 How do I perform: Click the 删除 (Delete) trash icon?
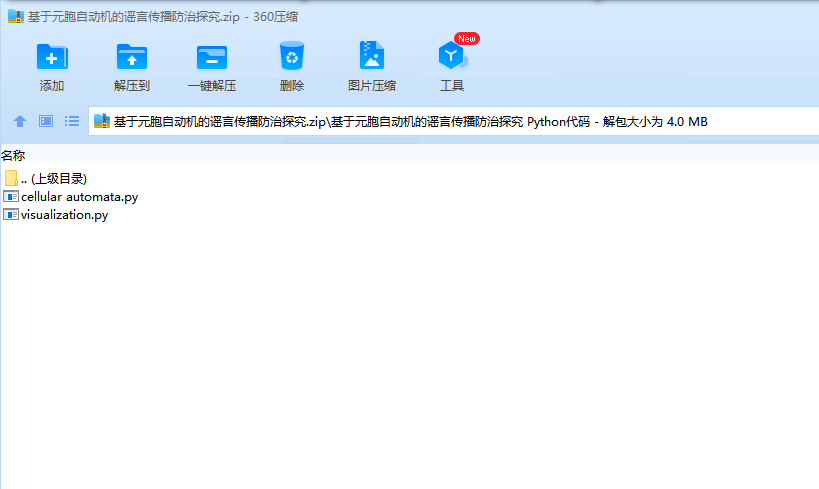(291, 56)
